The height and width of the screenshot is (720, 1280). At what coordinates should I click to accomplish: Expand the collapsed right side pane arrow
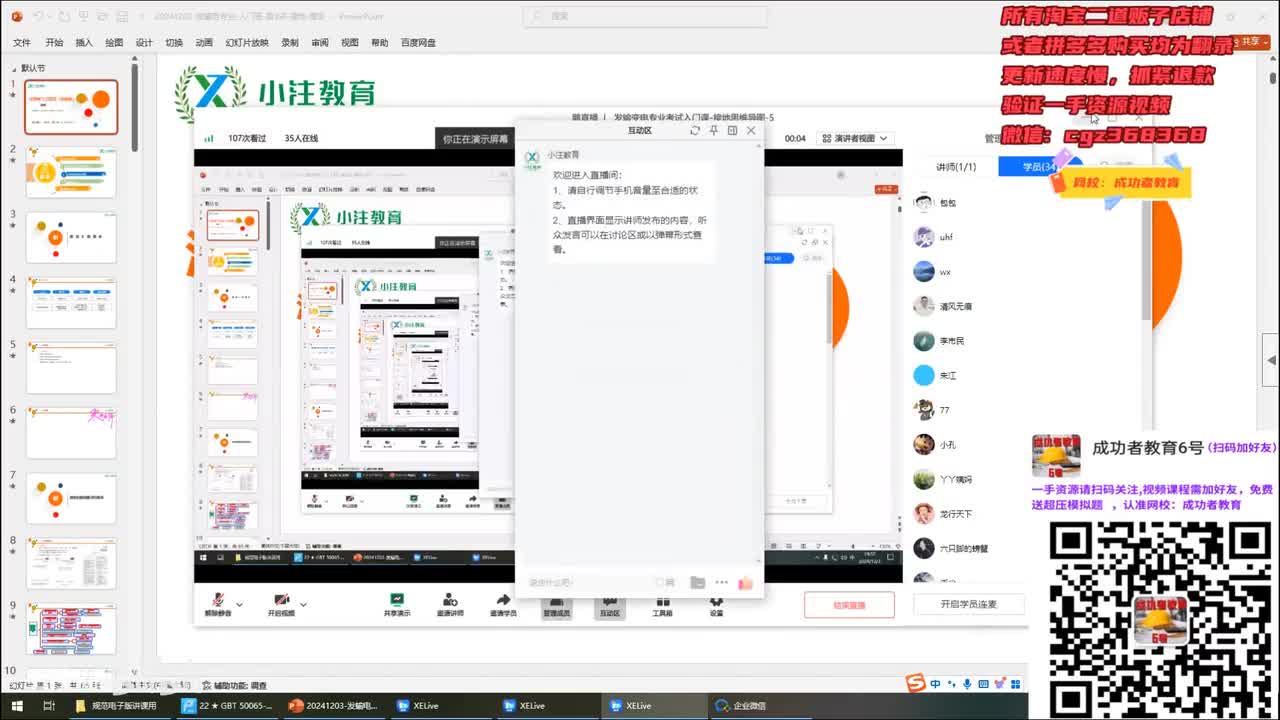[x=1271, y=360]
